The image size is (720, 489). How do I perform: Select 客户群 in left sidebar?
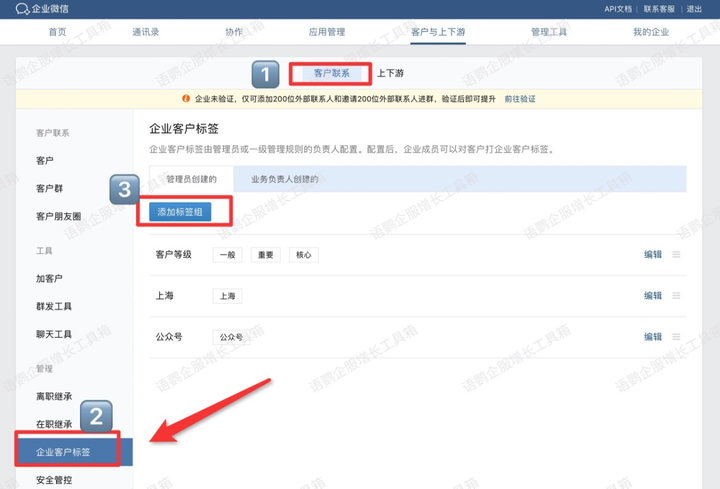49,188
